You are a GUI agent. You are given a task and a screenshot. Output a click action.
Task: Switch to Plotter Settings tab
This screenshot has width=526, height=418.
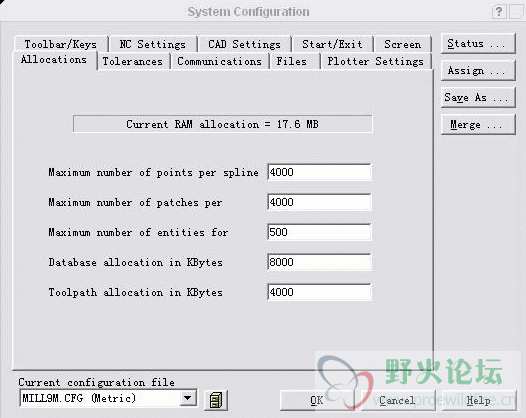point(376,61)
